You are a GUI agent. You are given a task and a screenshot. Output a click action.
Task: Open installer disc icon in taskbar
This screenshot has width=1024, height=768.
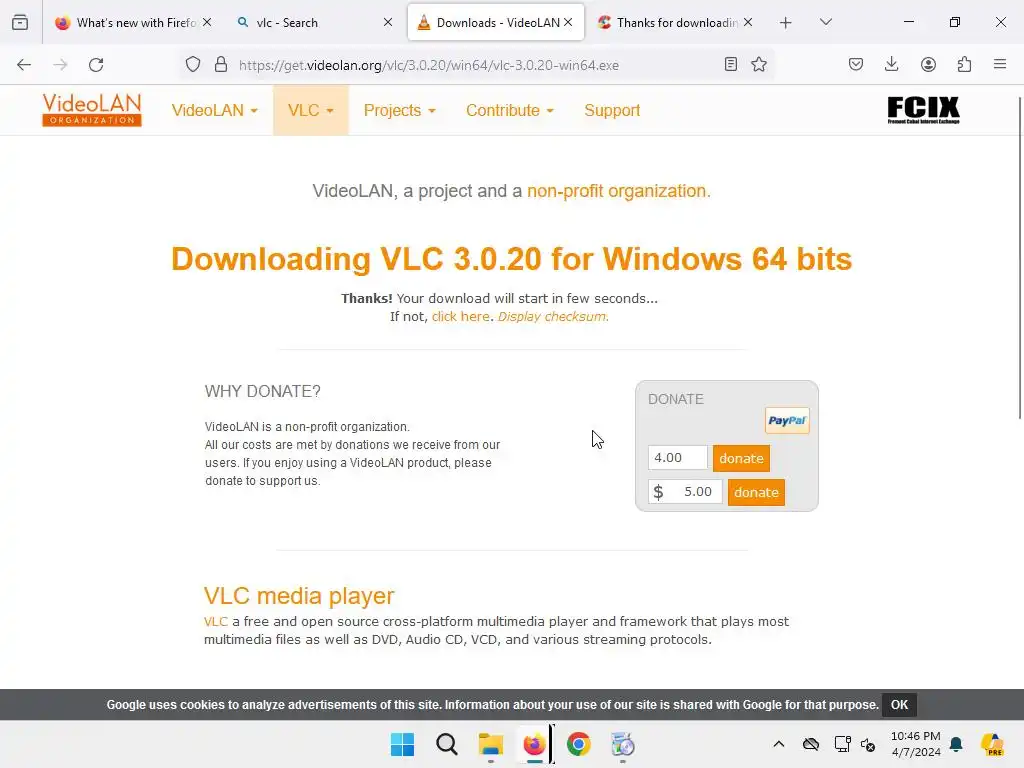pyautogui.click(x=622, y=744)
